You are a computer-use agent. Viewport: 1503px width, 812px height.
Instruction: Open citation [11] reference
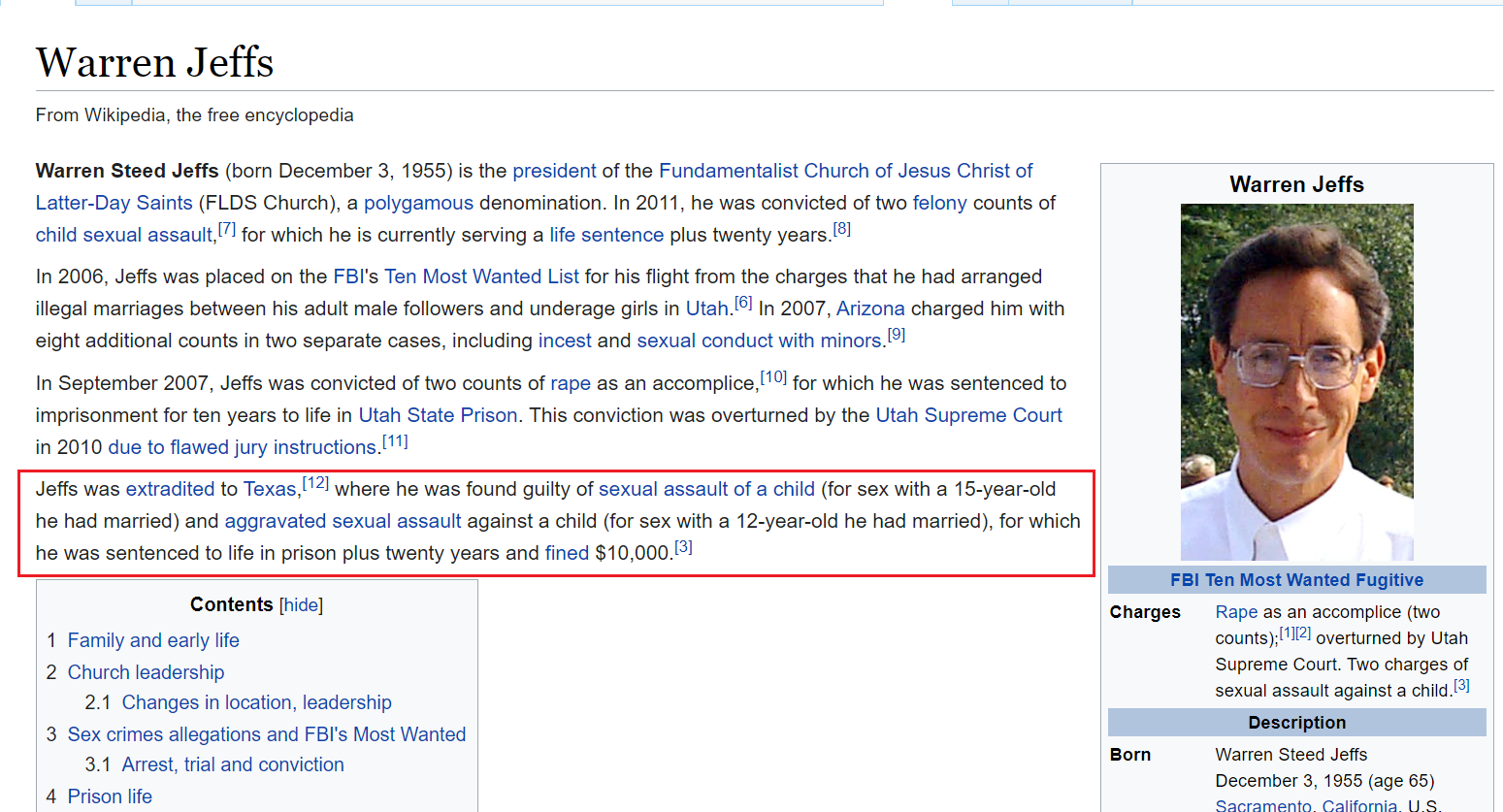pyautogui.click(x=395, y=441)
